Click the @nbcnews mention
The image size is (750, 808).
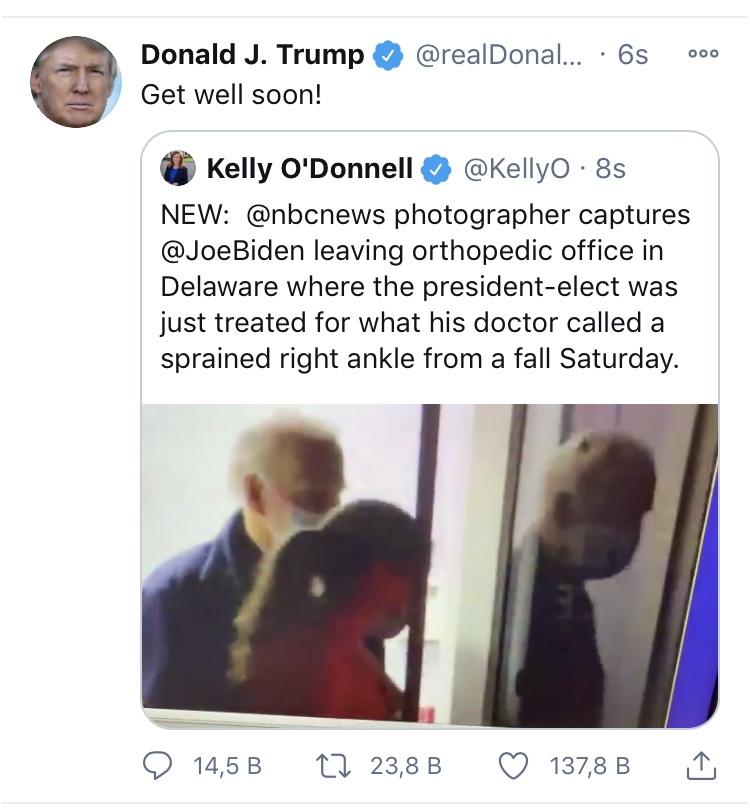[315, 215]
